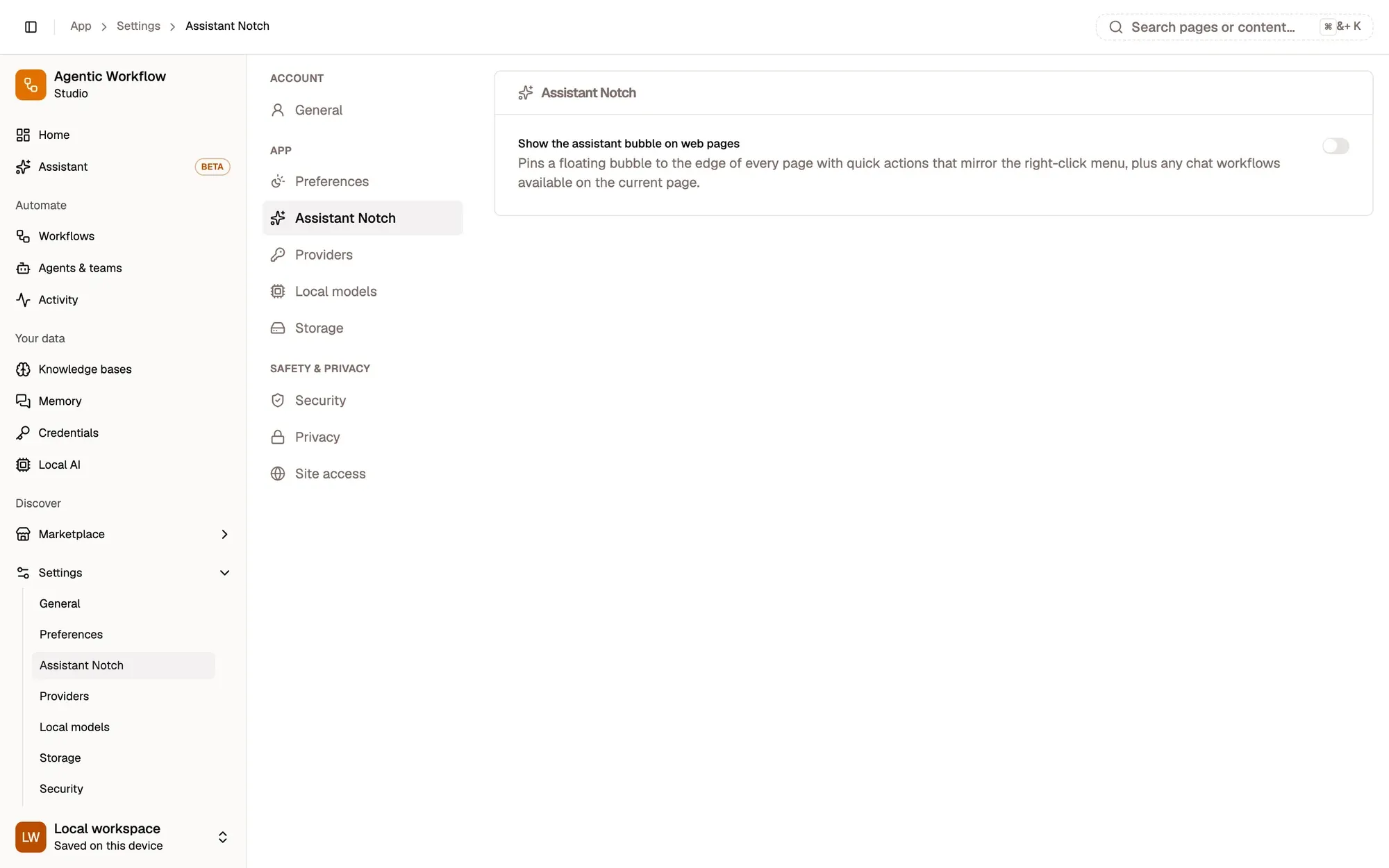This screenshot has height=868, width=1389.
Task: Expand the Marketplace chevron
Action: click(x=224, y=534)
